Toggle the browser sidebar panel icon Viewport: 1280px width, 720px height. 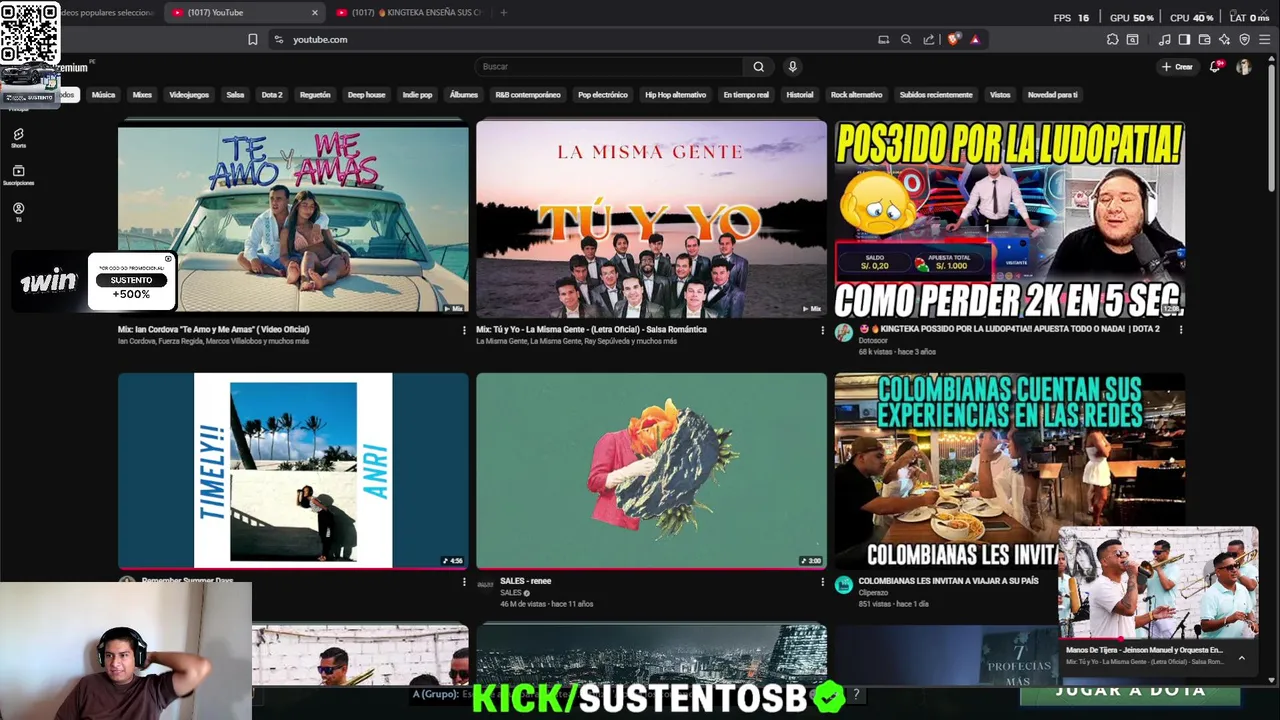click(1184, 39)
